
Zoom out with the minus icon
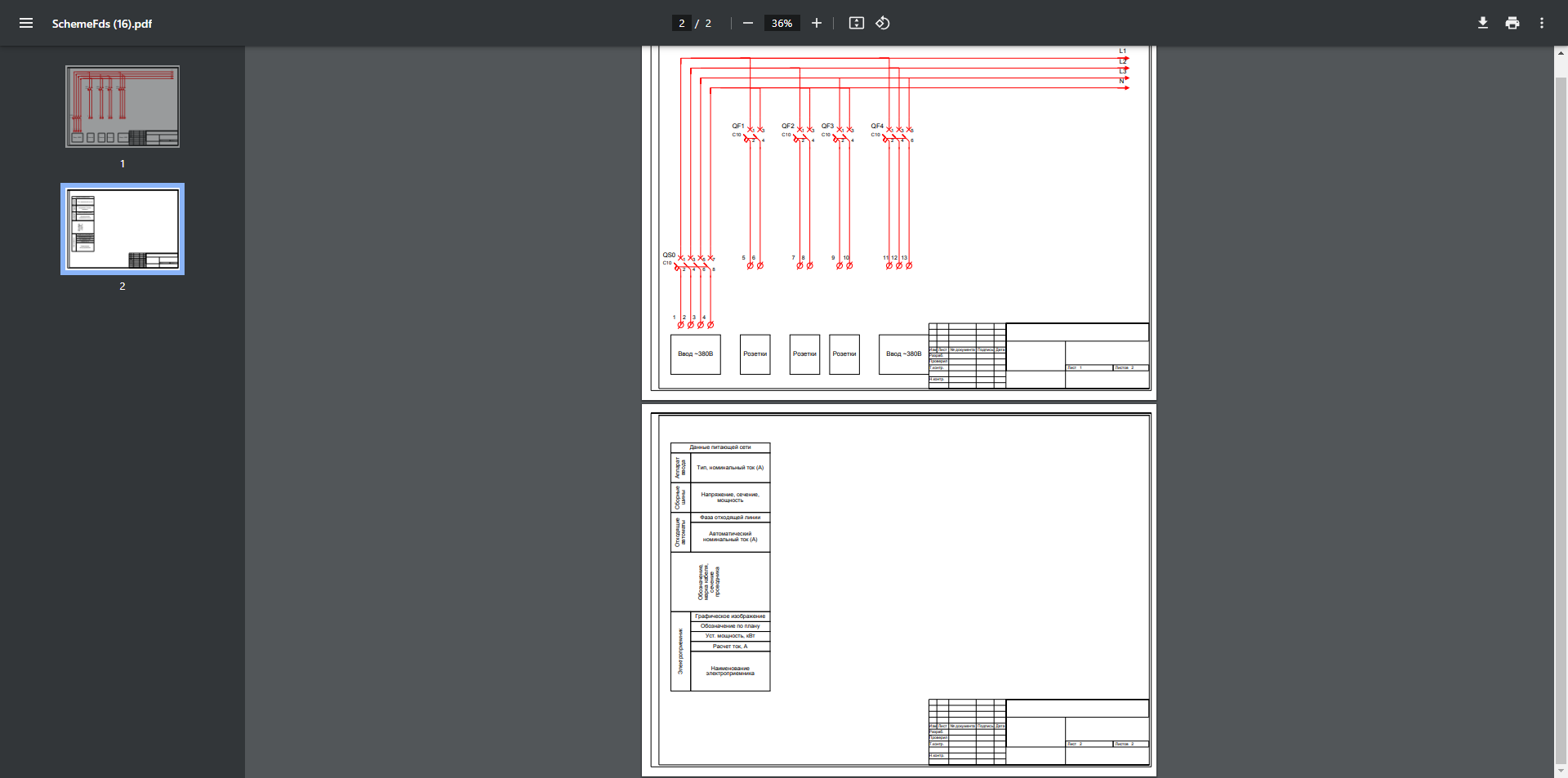(747, 23)
